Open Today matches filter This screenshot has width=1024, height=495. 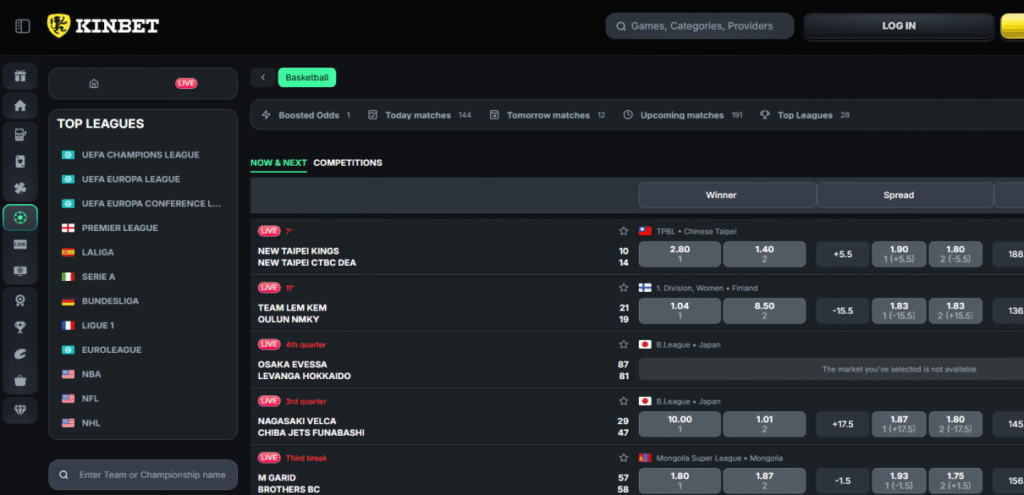(419, 115)
